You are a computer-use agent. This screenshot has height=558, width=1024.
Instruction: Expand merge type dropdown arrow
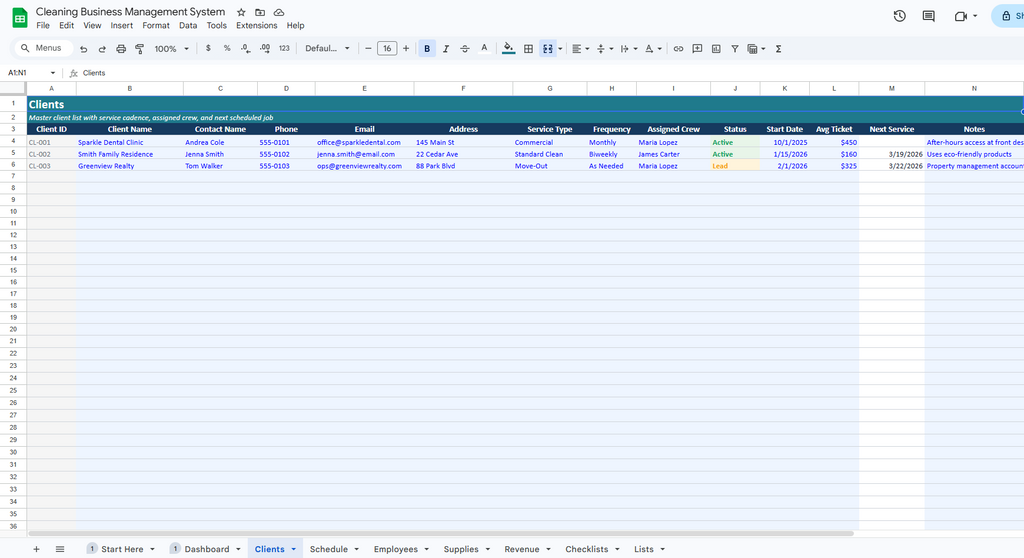pos(560,48)
